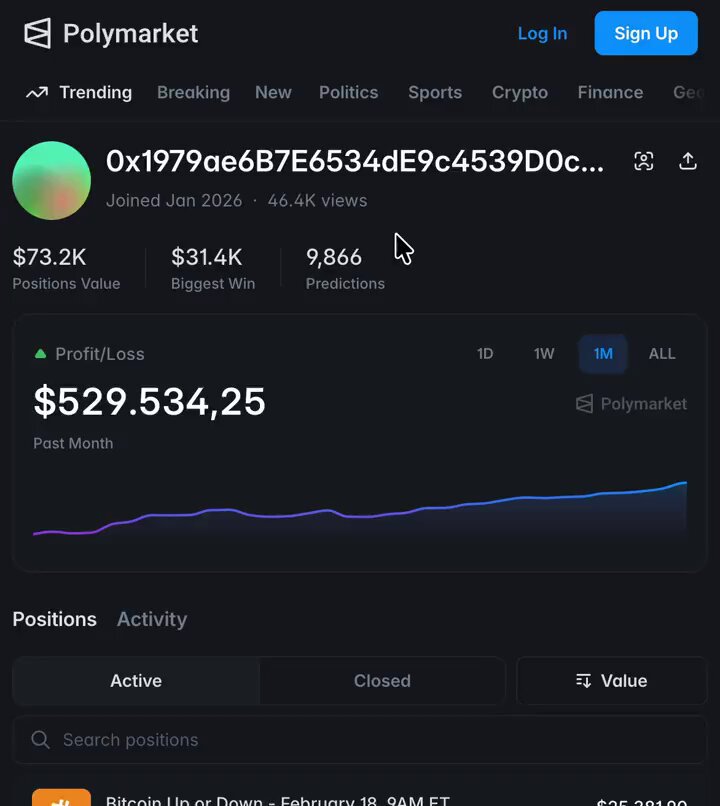Click the magnifying glass in the search field
Screen dimensions: 720x806
[40, 740]
